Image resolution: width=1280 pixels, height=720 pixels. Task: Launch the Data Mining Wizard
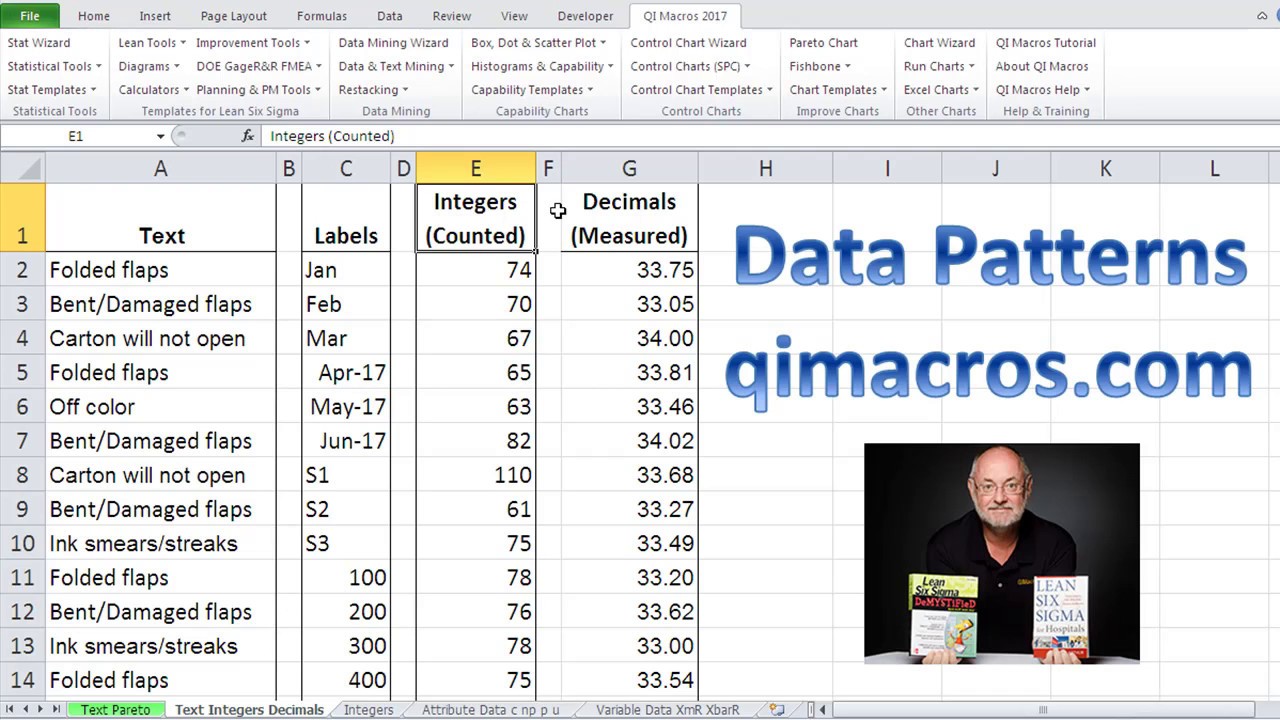(x=393, y=43)
